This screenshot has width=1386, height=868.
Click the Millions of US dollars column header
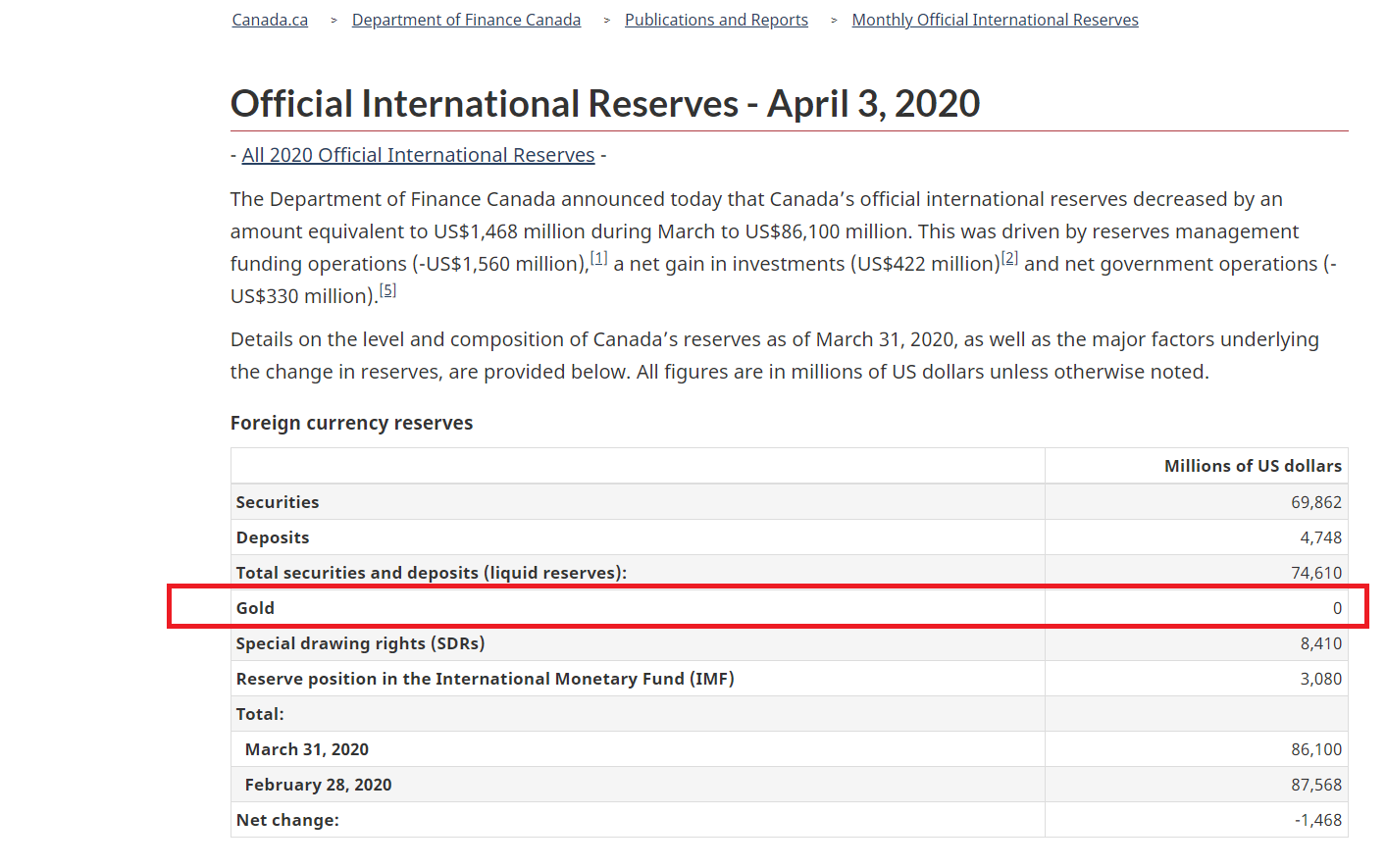coord(1252,466)
